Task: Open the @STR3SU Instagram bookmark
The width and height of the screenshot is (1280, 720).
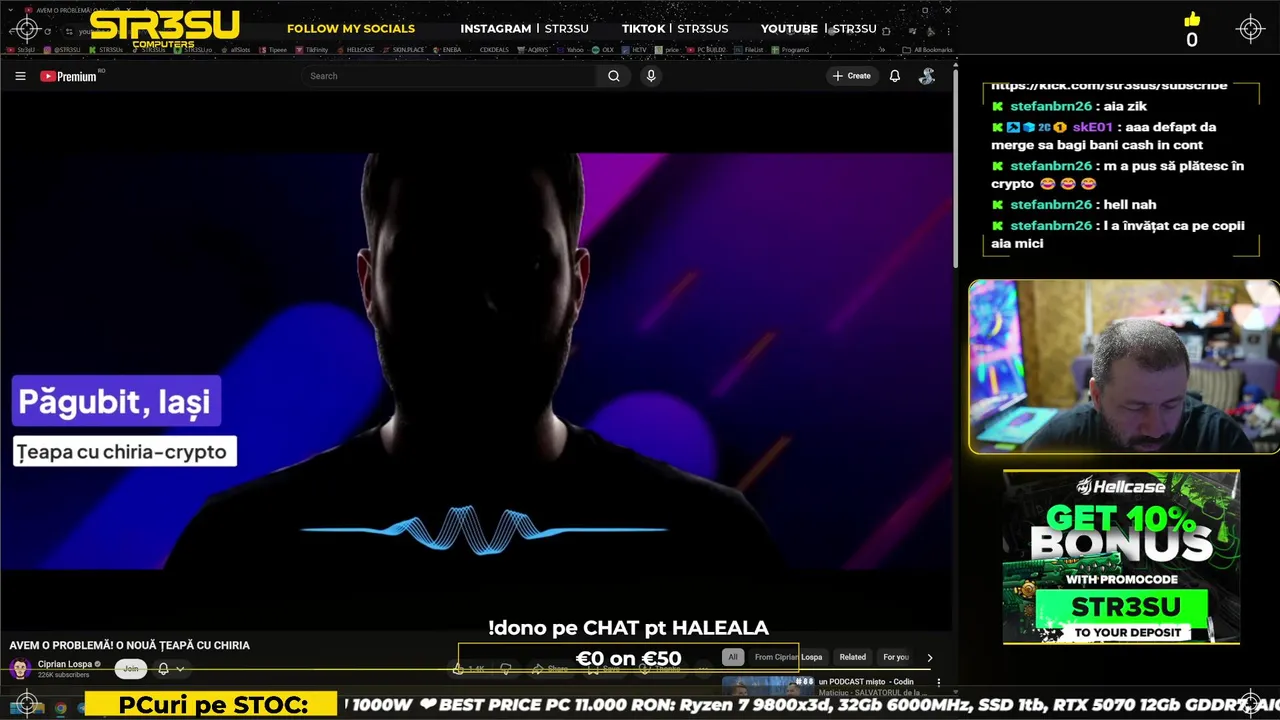Action: click(62, 49)
